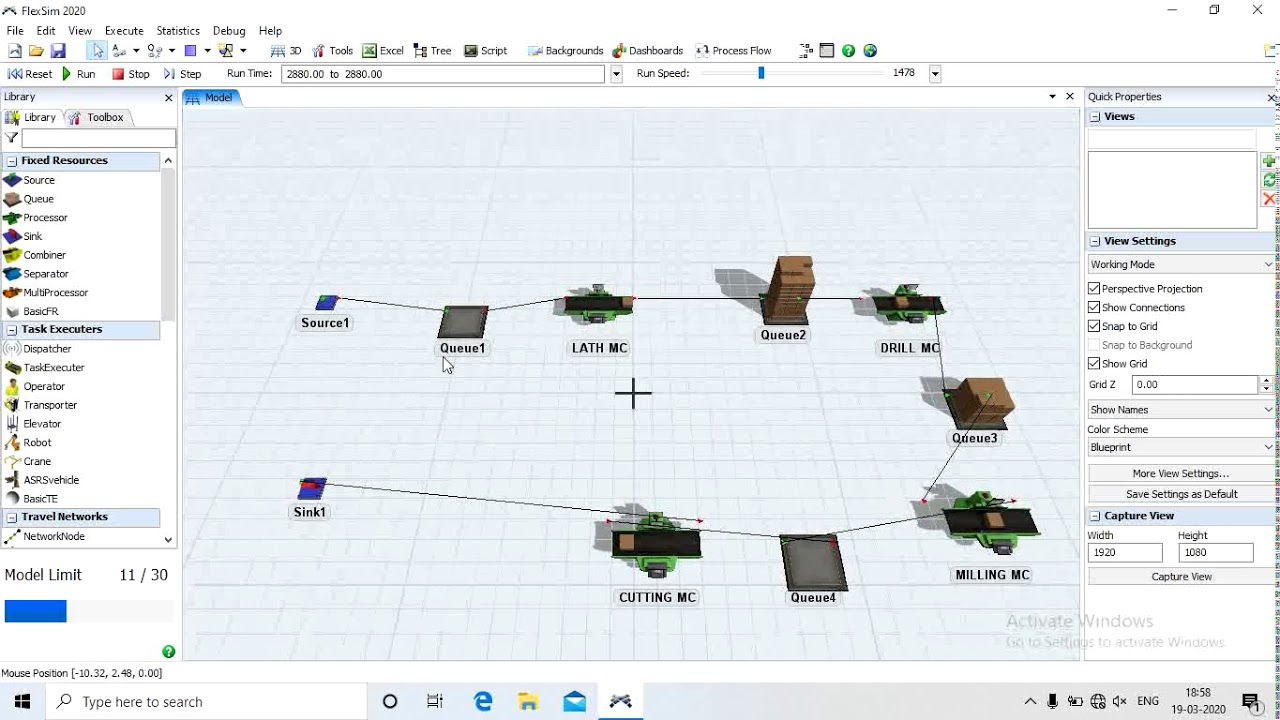The height and width of the screenshot is (720, 1280).
Task: Toggle Show Connections checkbox
Action: [x=1094, y=308]
